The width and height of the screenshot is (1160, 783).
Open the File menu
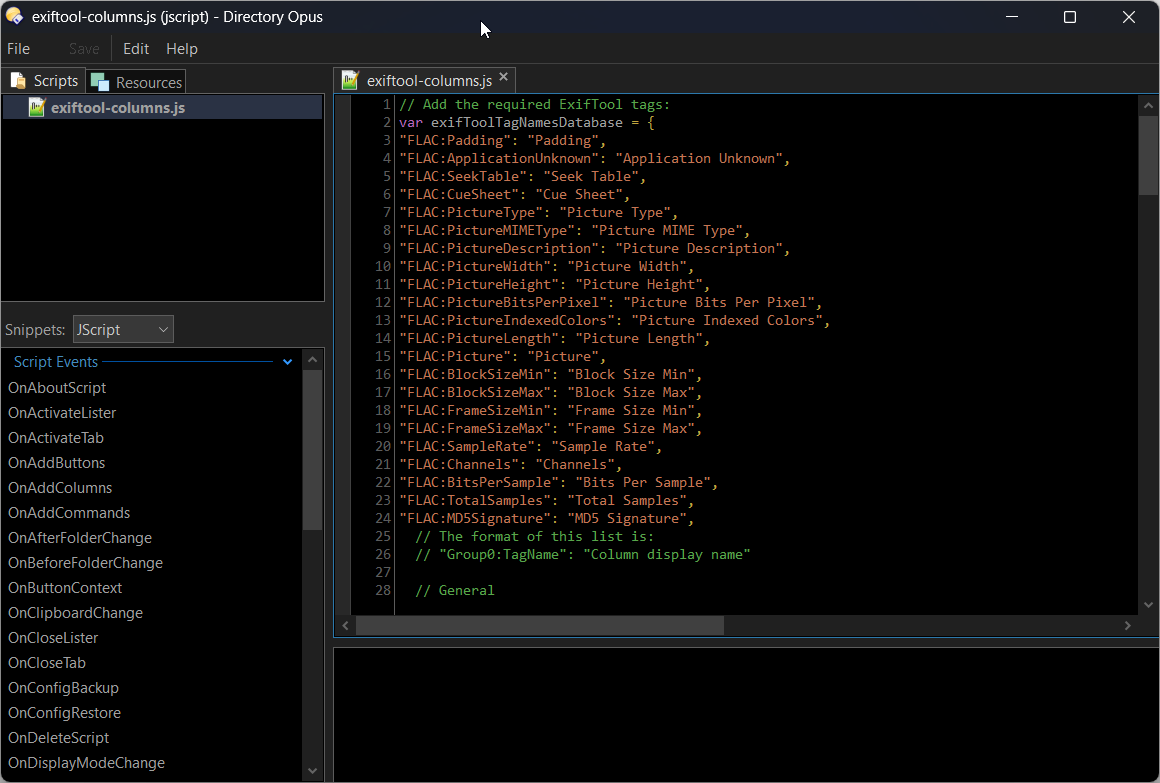[x=18, y=49]
